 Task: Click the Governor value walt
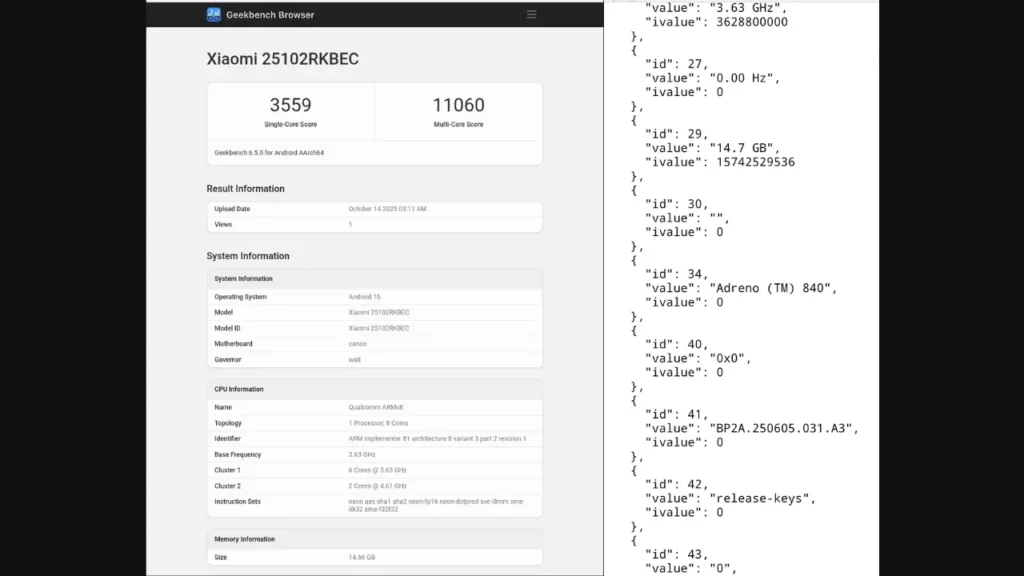[355, 359]
